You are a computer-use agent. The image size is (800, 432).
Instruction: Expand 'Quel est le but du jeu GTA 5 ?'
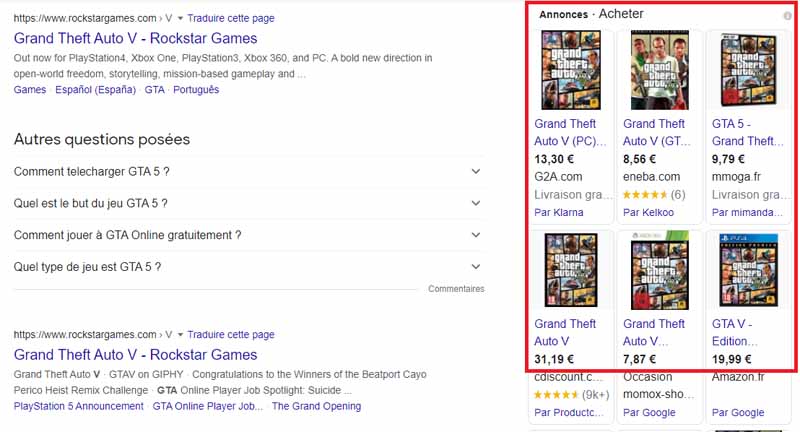[x=249, y=204]
